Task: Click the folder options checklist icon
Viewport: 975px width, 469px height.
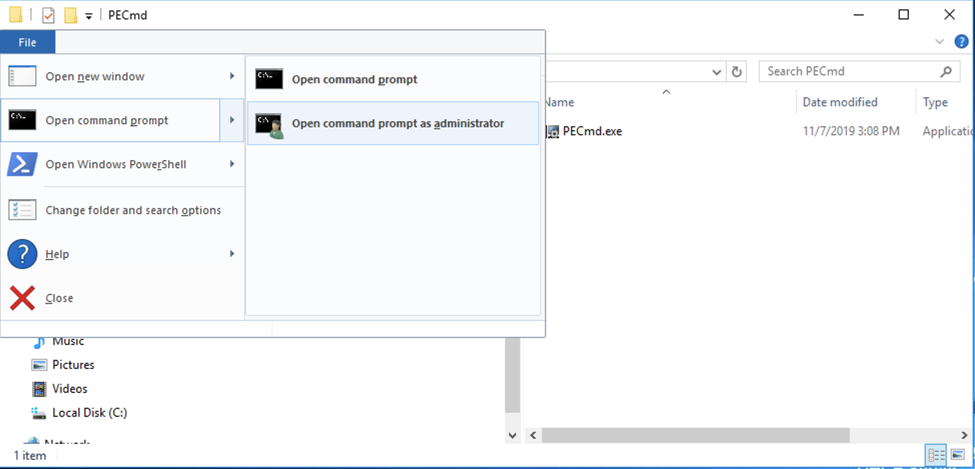Action: click(22, 210)
